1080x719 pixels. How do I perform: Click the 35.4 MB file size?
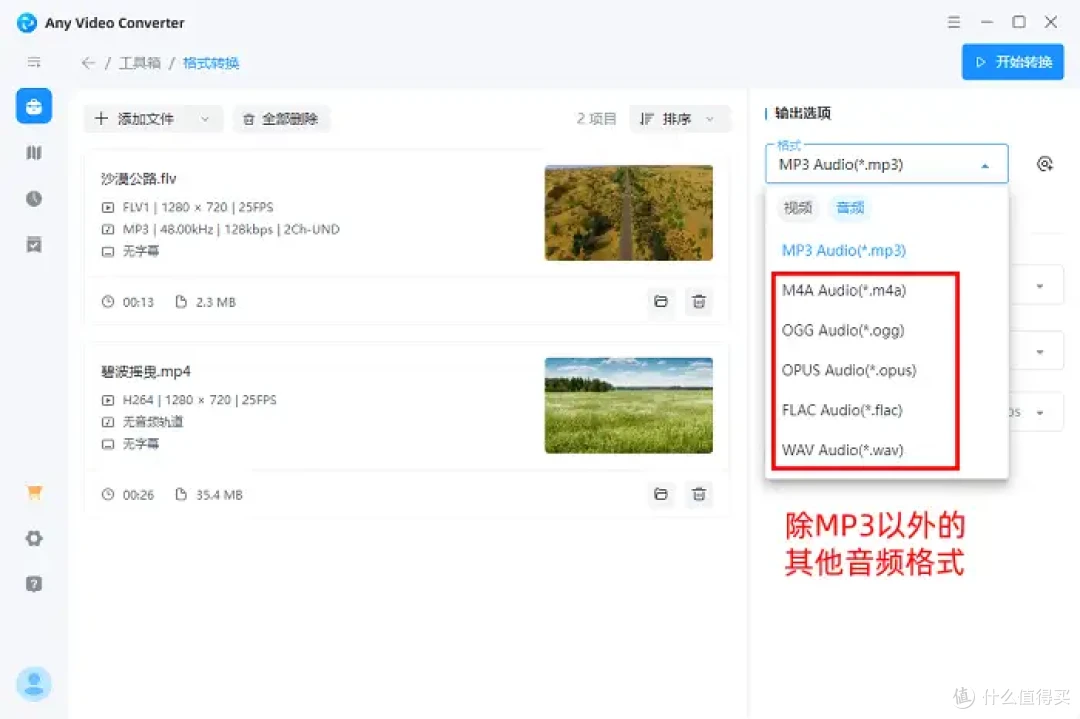[219, 494]
